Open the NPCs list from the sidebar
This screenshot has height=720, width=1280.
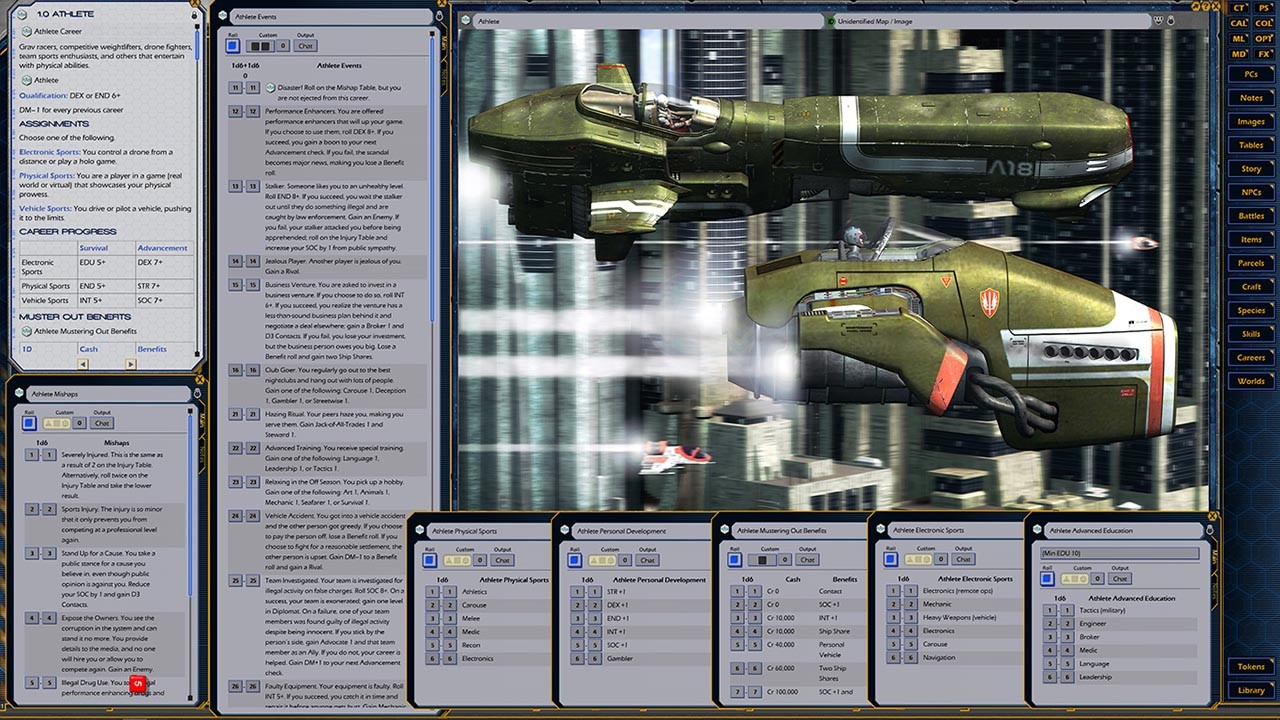1249,191
